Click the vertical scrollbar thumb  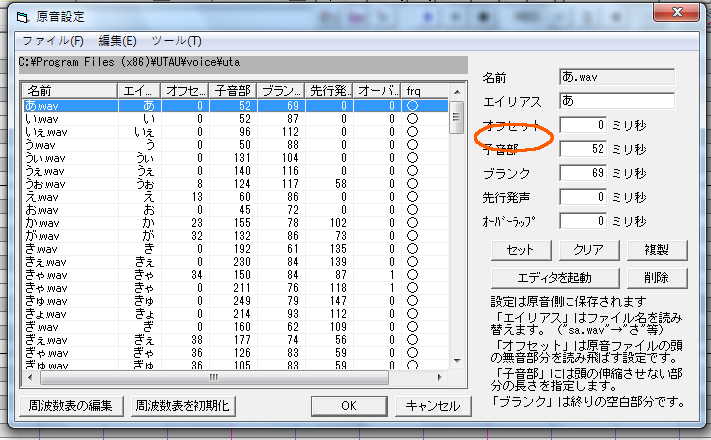click(x=457, y=117)
